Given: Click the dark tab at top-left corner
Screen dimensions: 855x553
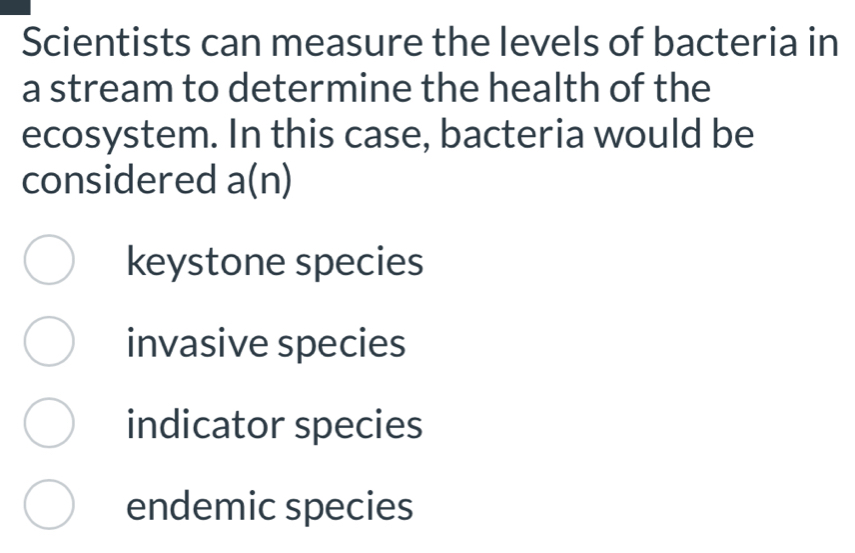Looking at the screenshot, I should click(x=21, y=5).
